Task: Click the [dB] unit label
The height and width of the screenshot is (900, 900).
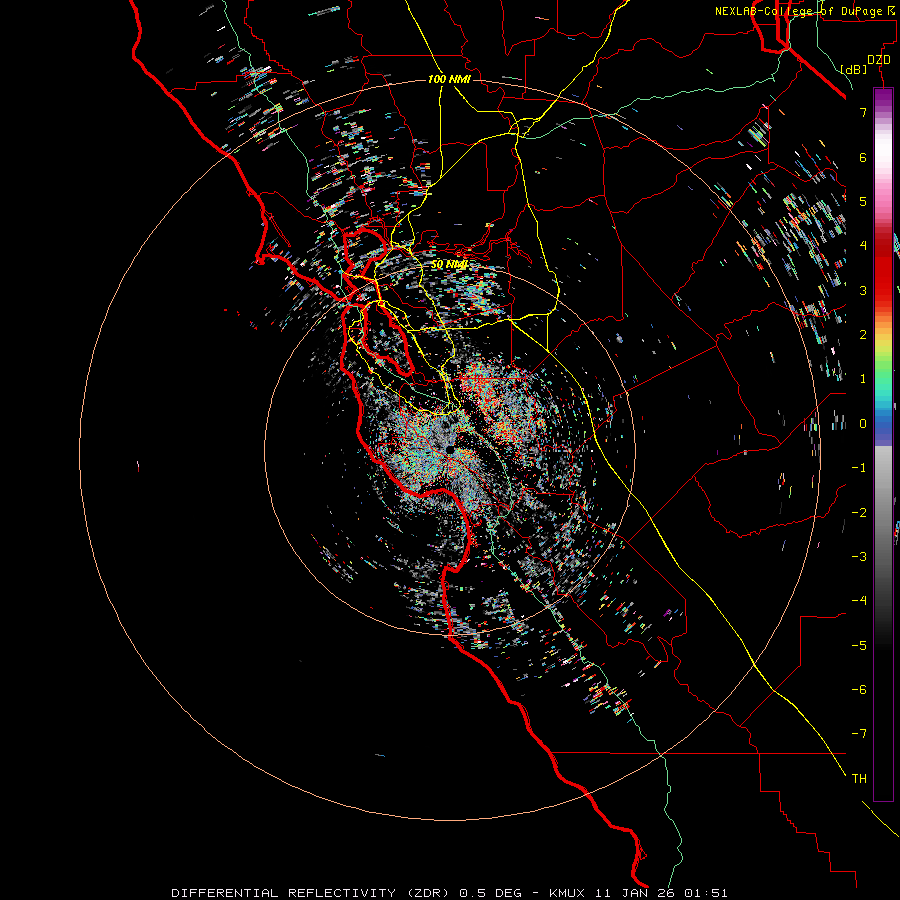Action: (854, 69)
